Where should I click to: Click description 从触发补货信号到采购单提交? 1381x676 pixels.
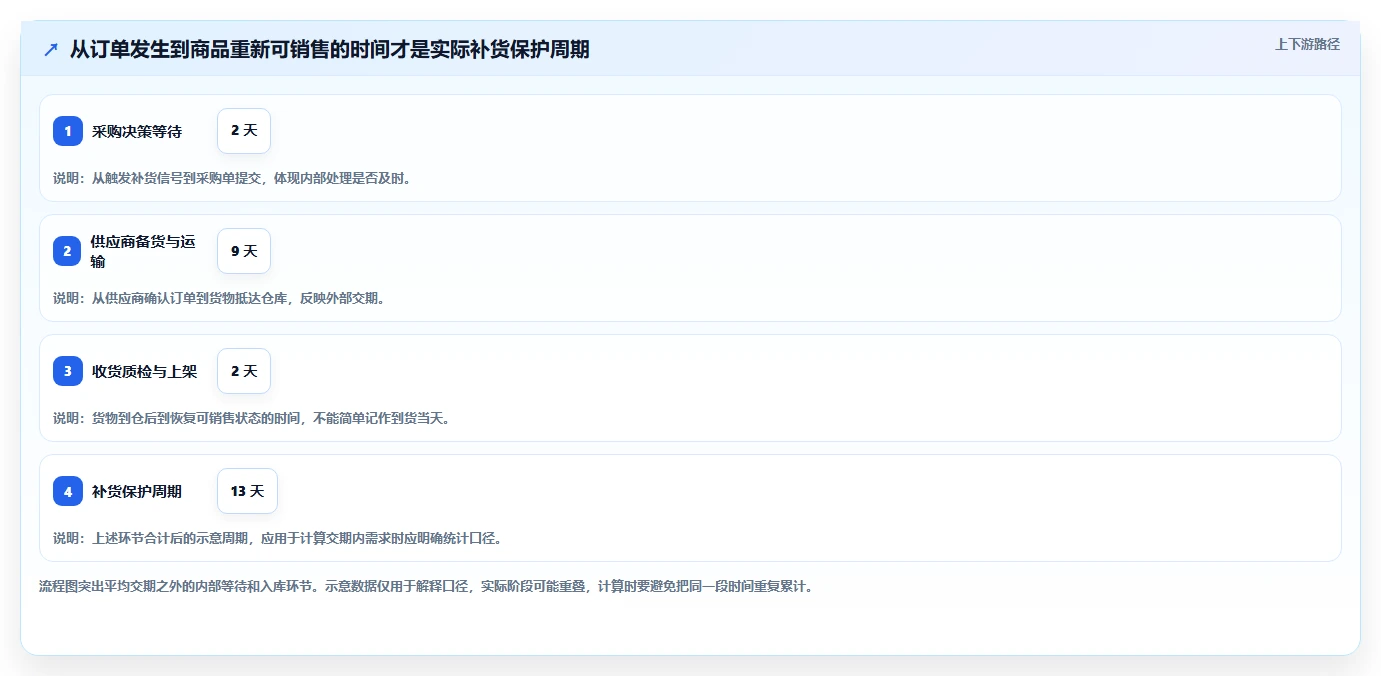[x=232, y=178]
